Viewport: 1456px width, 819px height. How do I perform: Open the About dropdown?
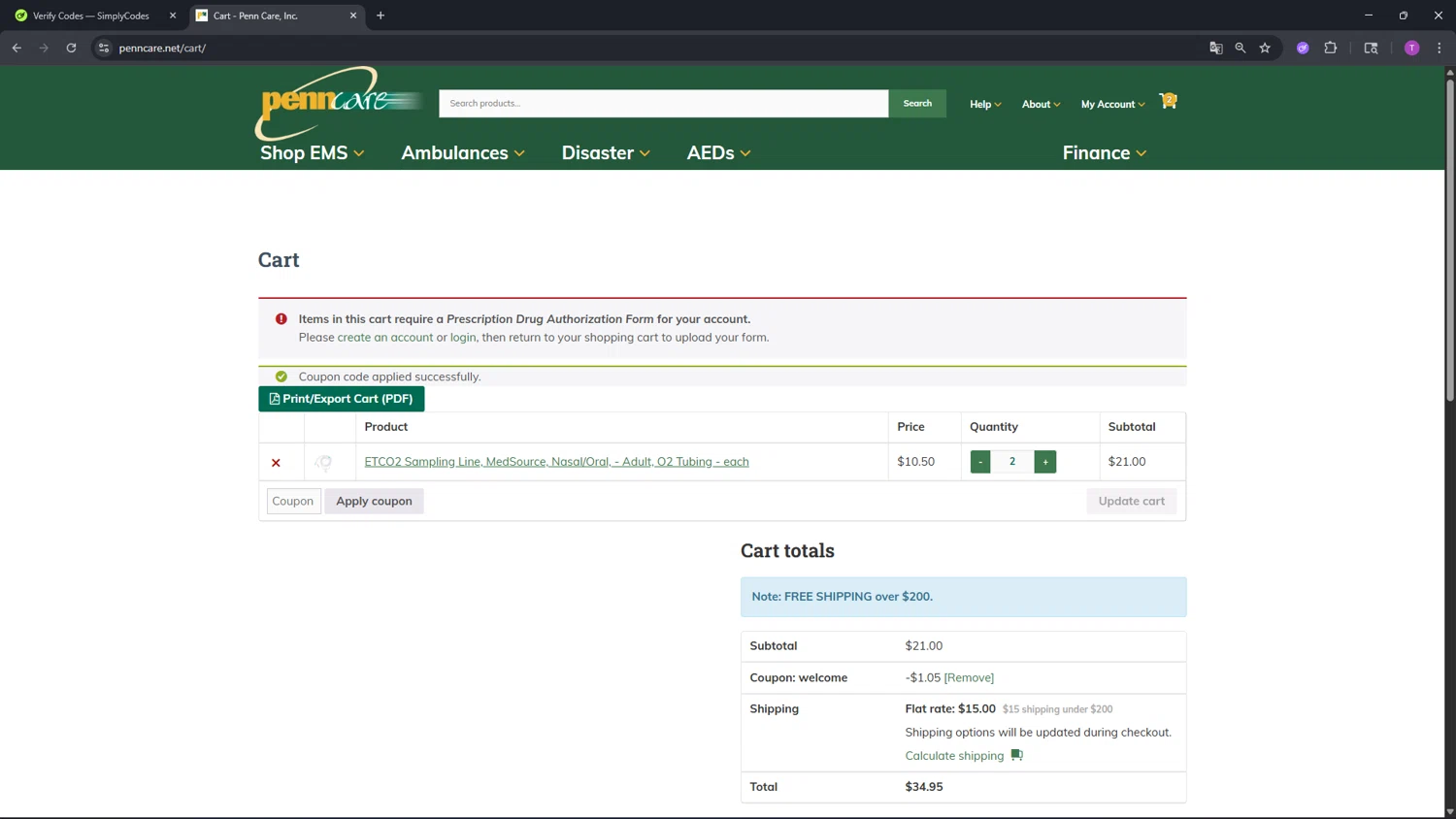(1041, 104)
